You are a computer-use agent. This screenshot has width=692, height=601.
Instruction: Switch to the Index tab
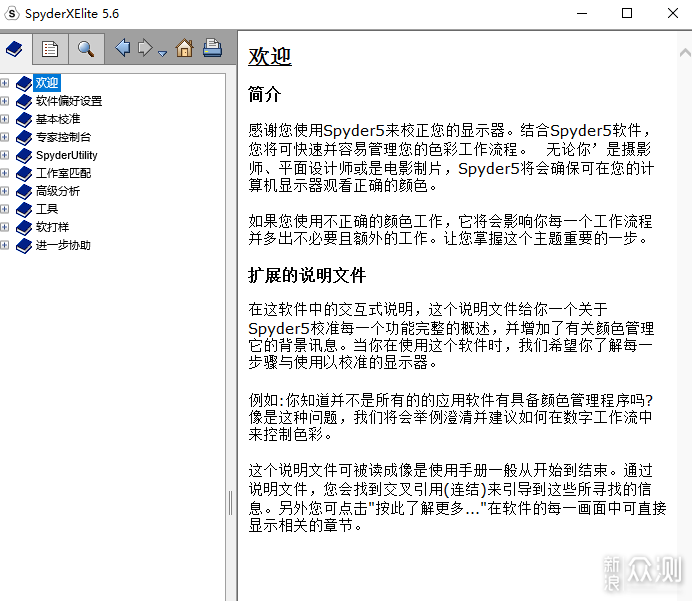(50, 49)
